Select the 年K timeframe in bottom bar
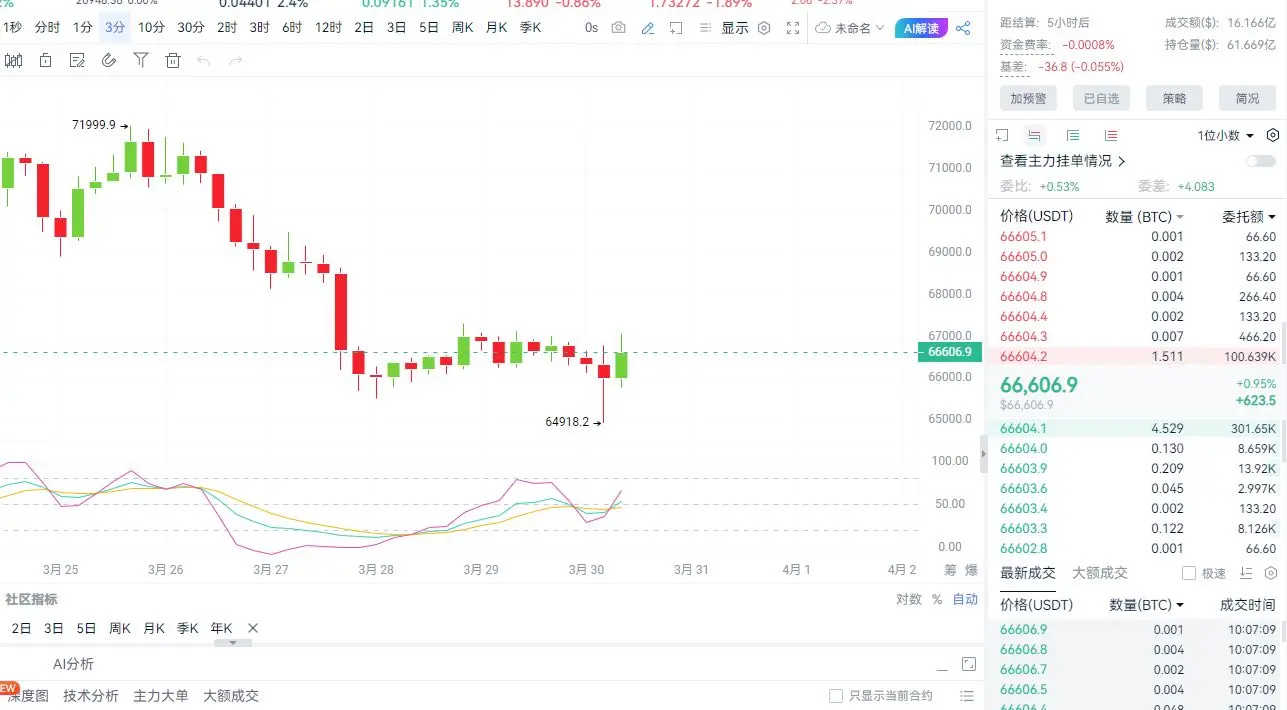Viewport: 1287px width, 710px height. (220, 628)
